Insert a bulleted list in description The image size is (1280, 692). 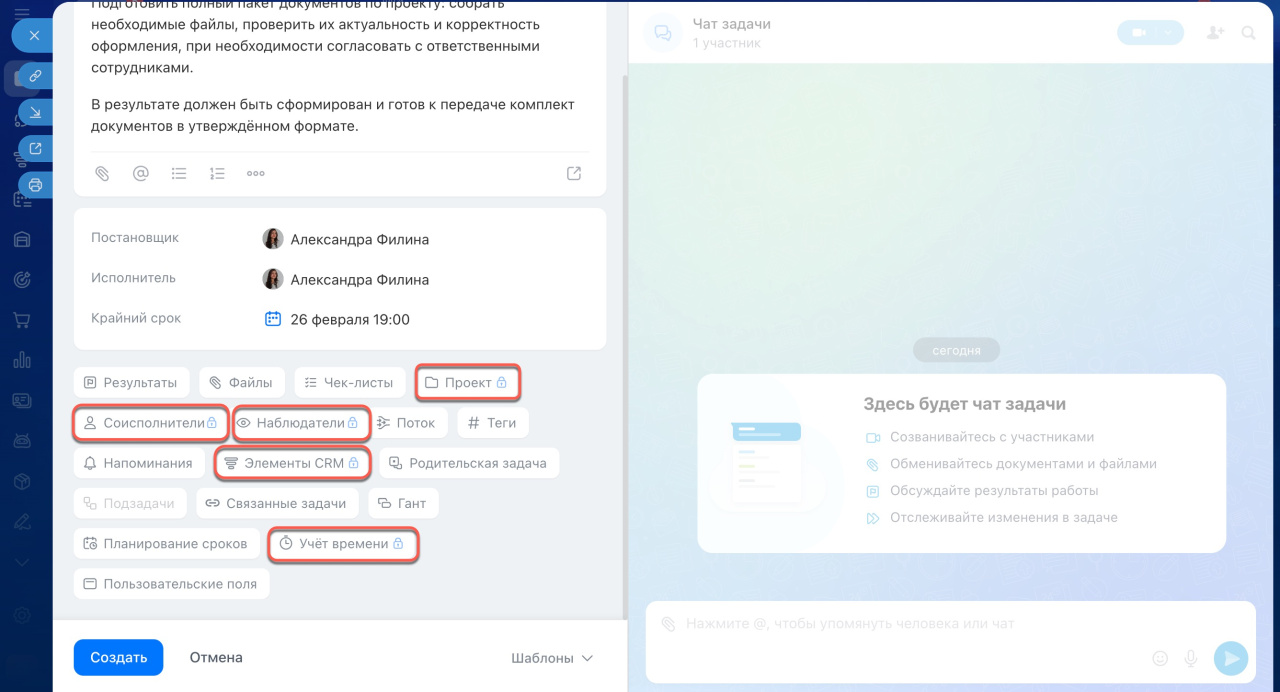click(x=179, y=173)
